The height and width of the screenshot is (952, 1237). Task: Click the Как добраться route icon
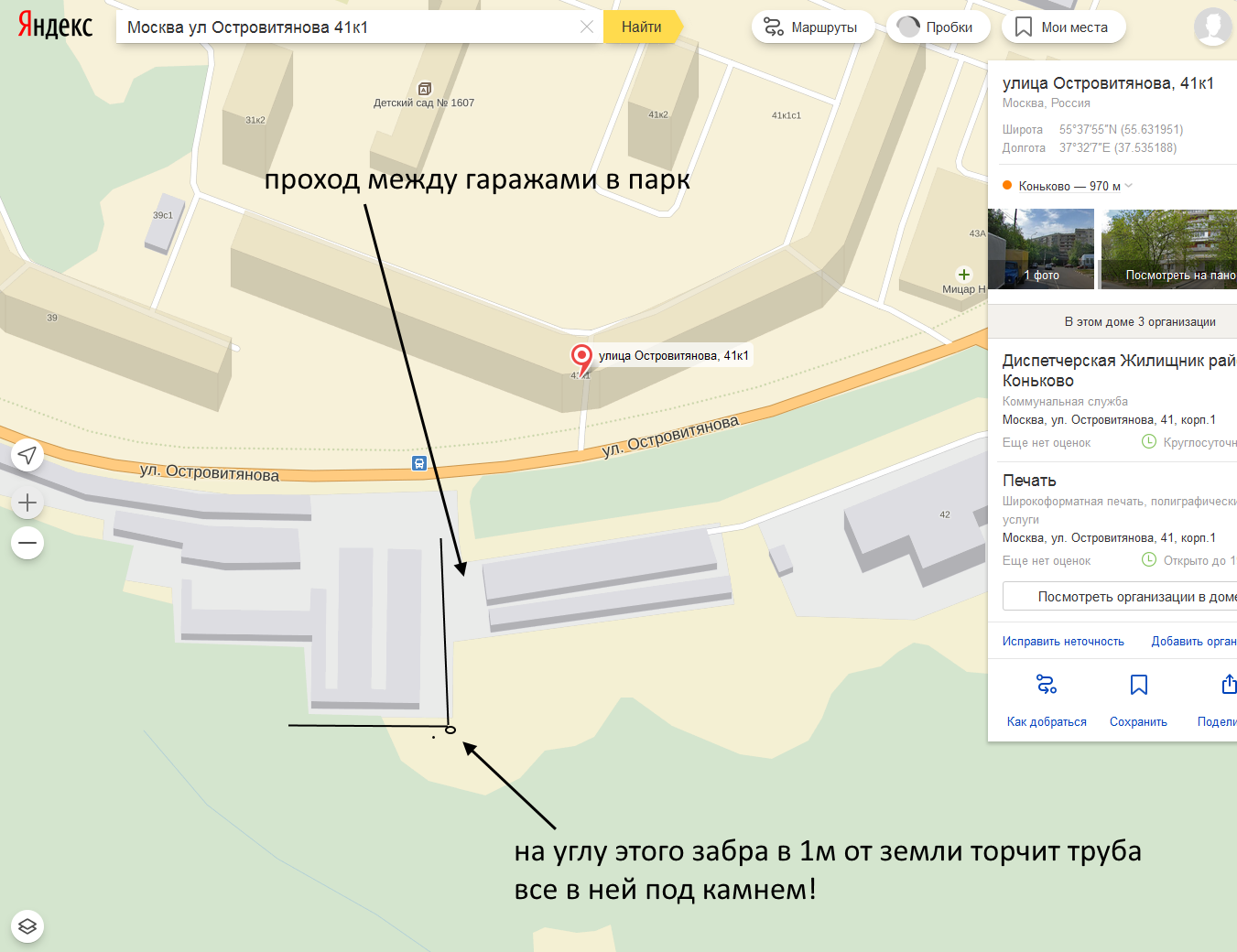click(x=1047, y=685)
